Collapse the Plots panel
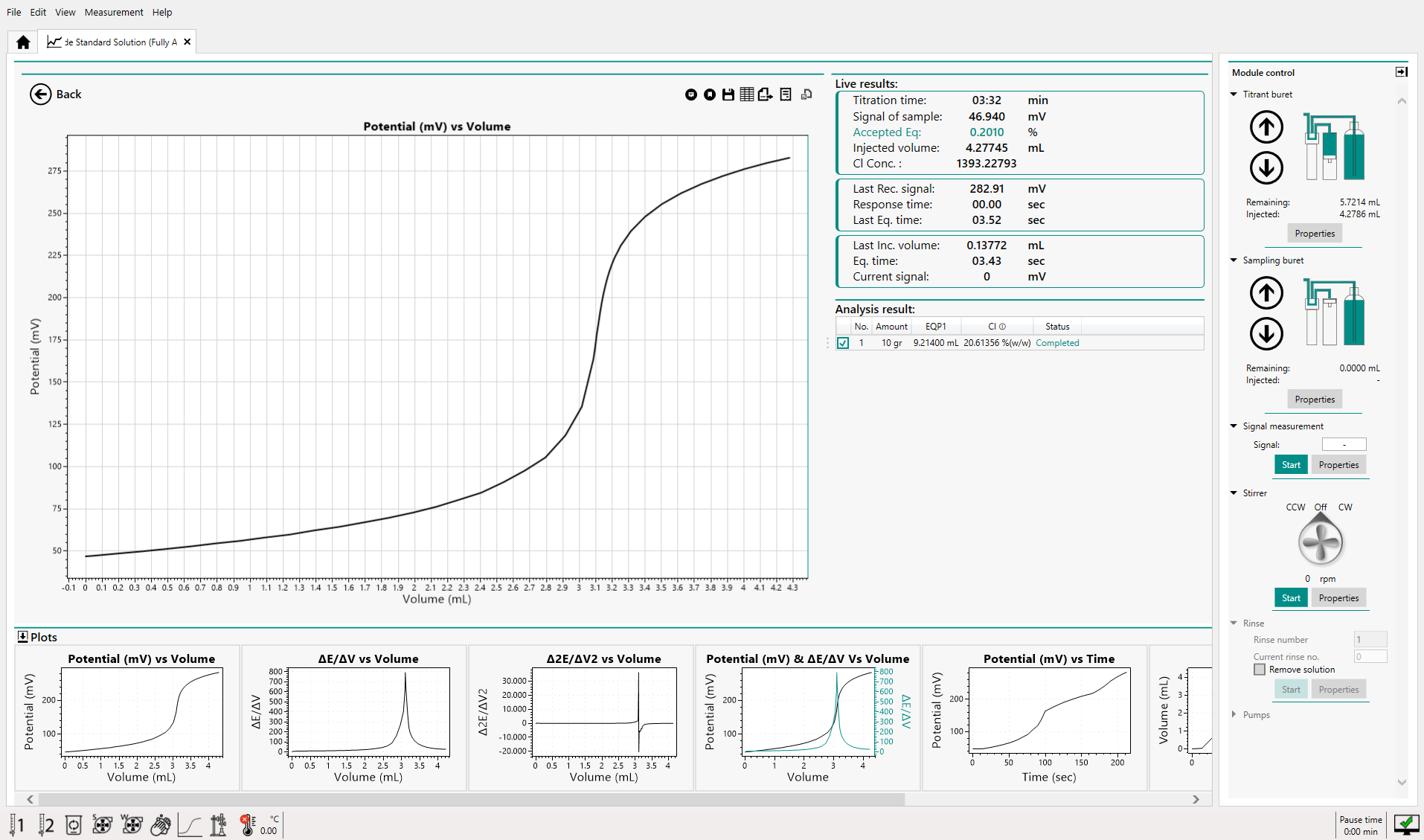1424x840 pixels. click(x=22, y=637)
